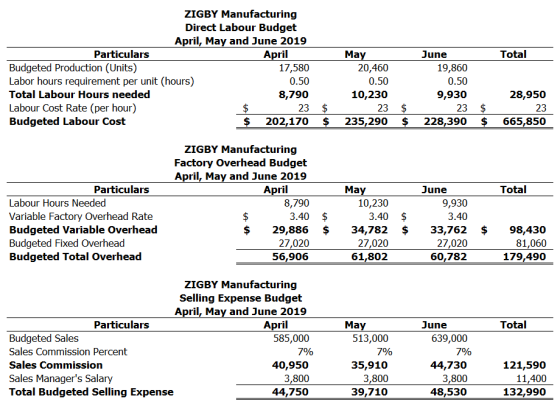
Task: Click April budgeted production 17,580
Action: [x=294, y=68]
